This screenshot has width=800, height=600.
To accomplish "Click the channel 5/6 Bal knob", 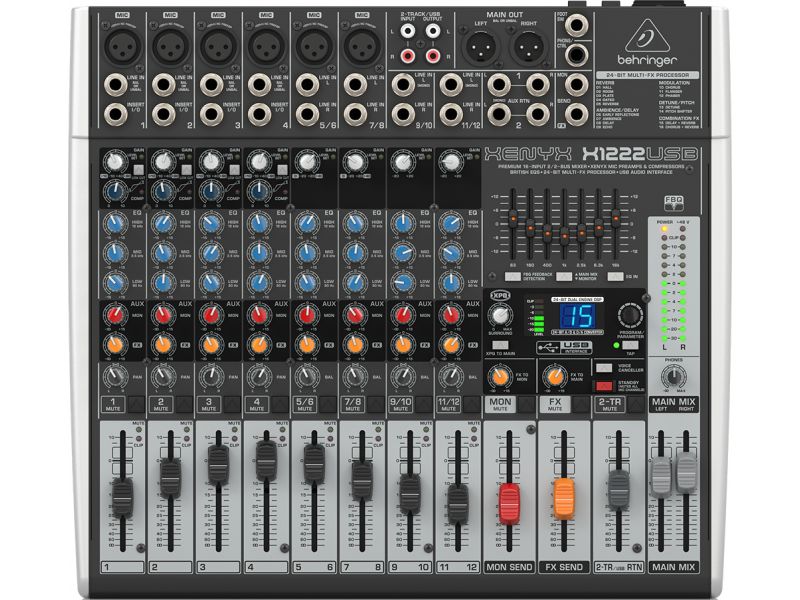I will tap(307, 377).
